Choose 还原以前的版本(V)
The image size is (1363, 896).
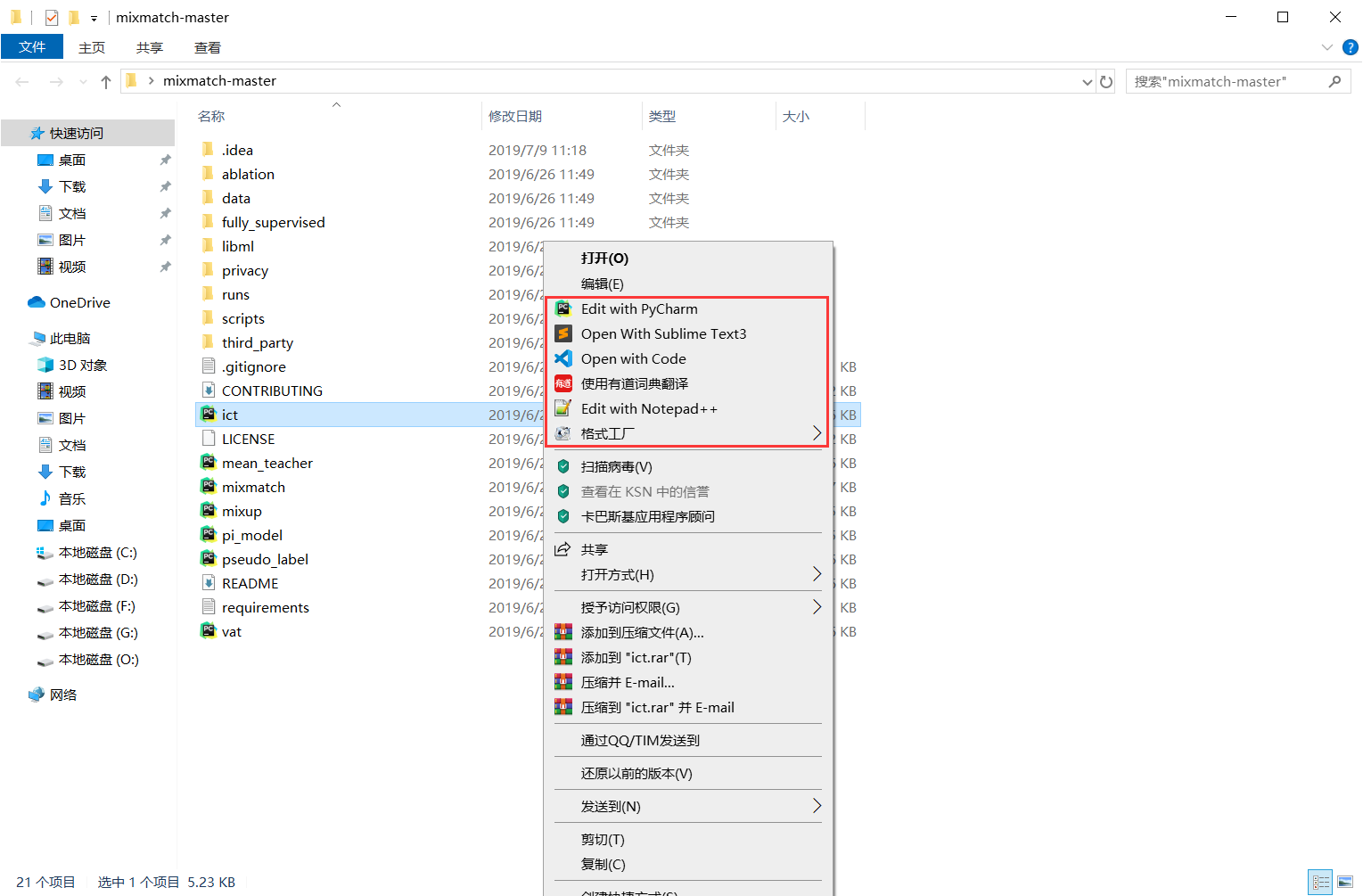click(636, 773)
